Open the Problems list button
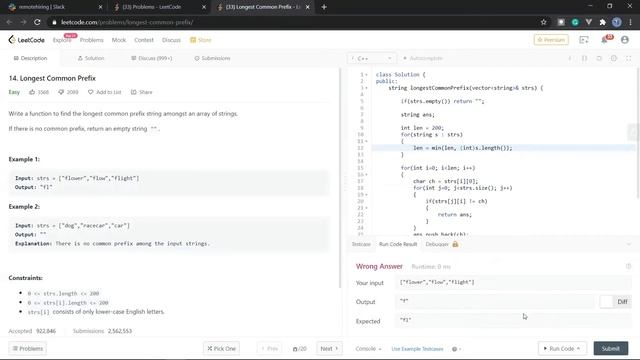The height and width of the screenshot is (360, 640). point(27,349)
